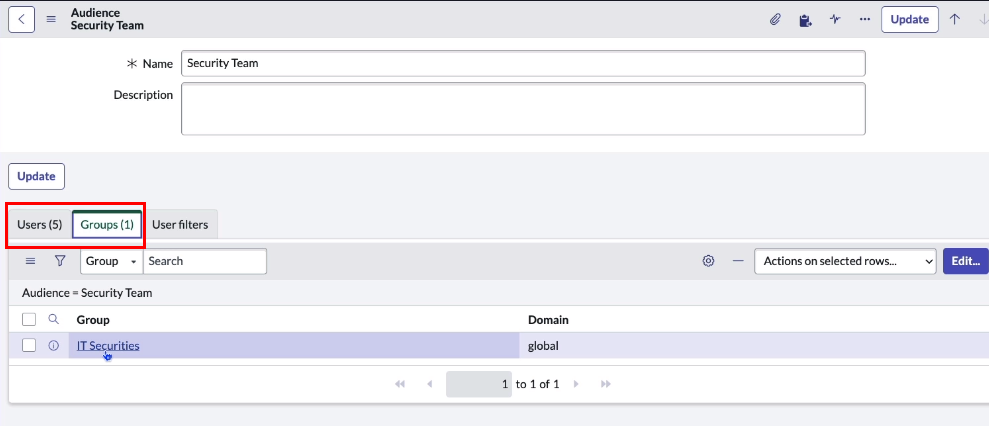Click the back arrow button in header
Image resolution: width=989 pixels, height=426 pixels.
click(21, 19)
